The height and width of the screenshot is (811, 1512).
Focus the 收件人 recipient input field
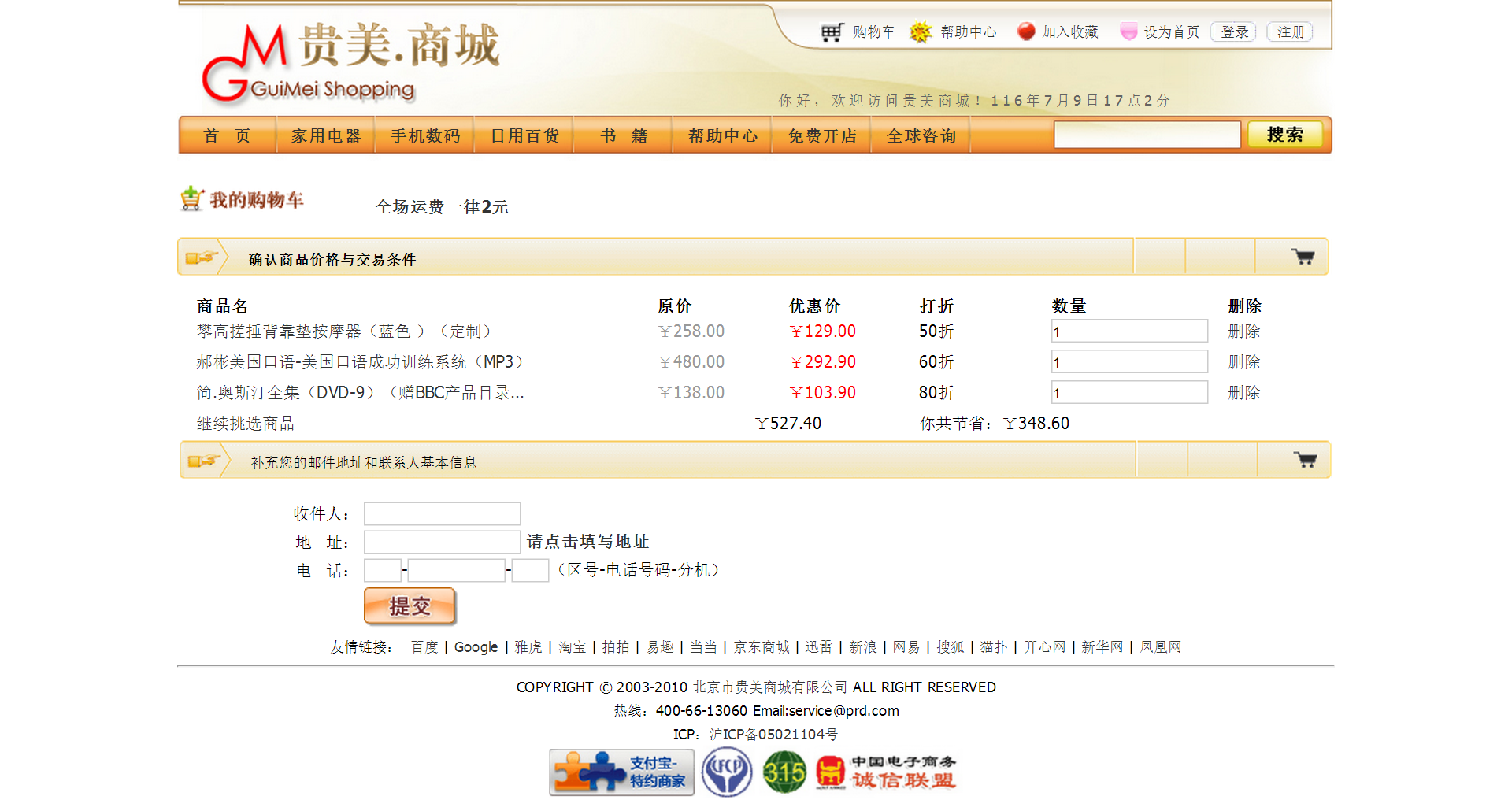point(442,514)
